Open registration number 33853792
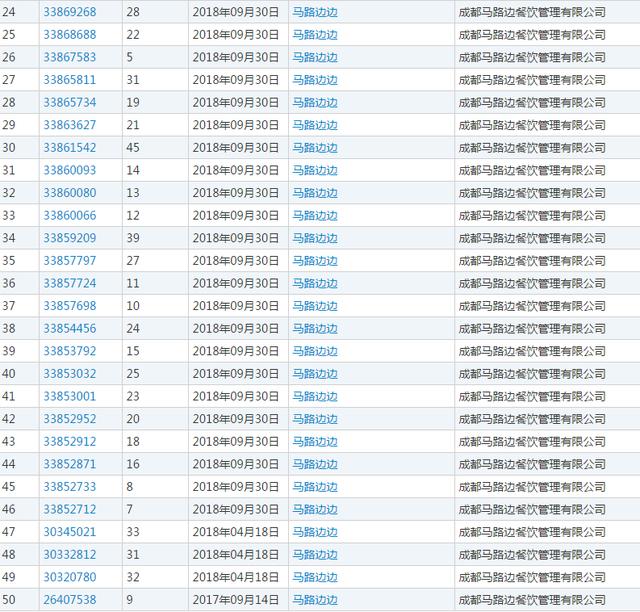 [x=70, y=351]
